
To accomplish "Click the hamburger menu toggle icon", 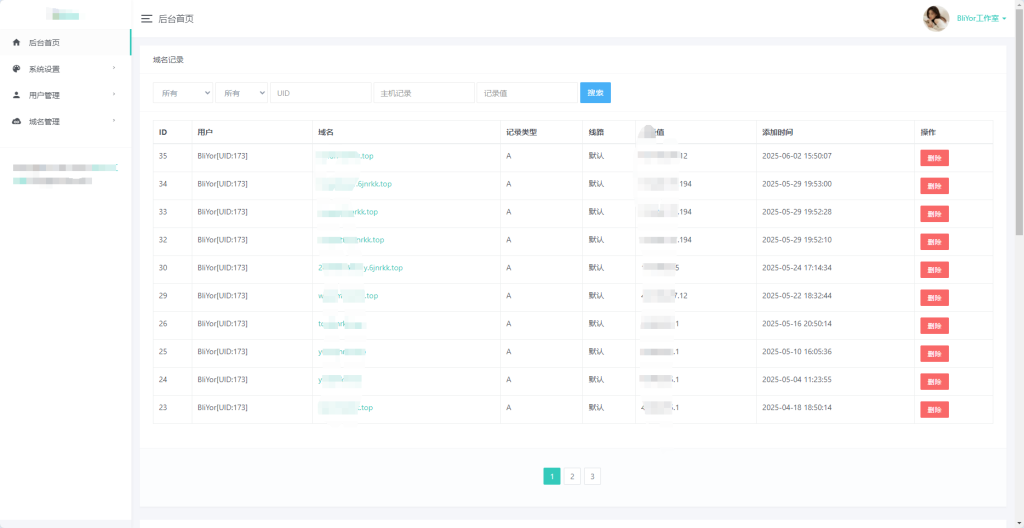I will (147, 19).
